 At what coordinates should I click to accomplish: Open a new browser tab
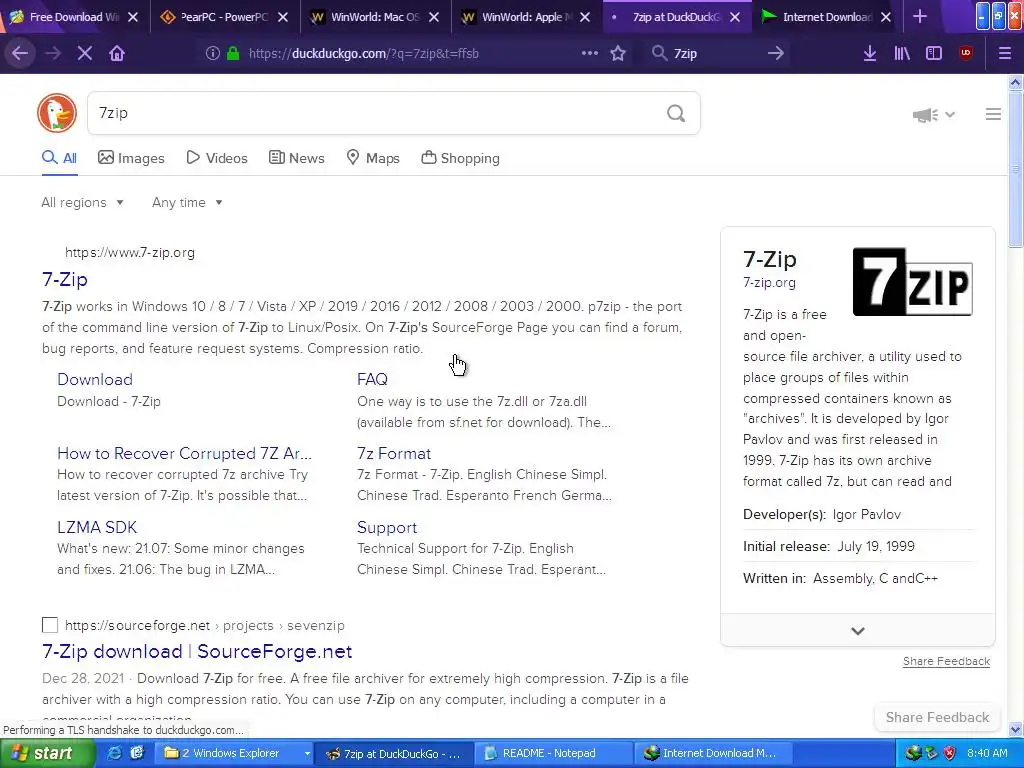tap(920, 17)
